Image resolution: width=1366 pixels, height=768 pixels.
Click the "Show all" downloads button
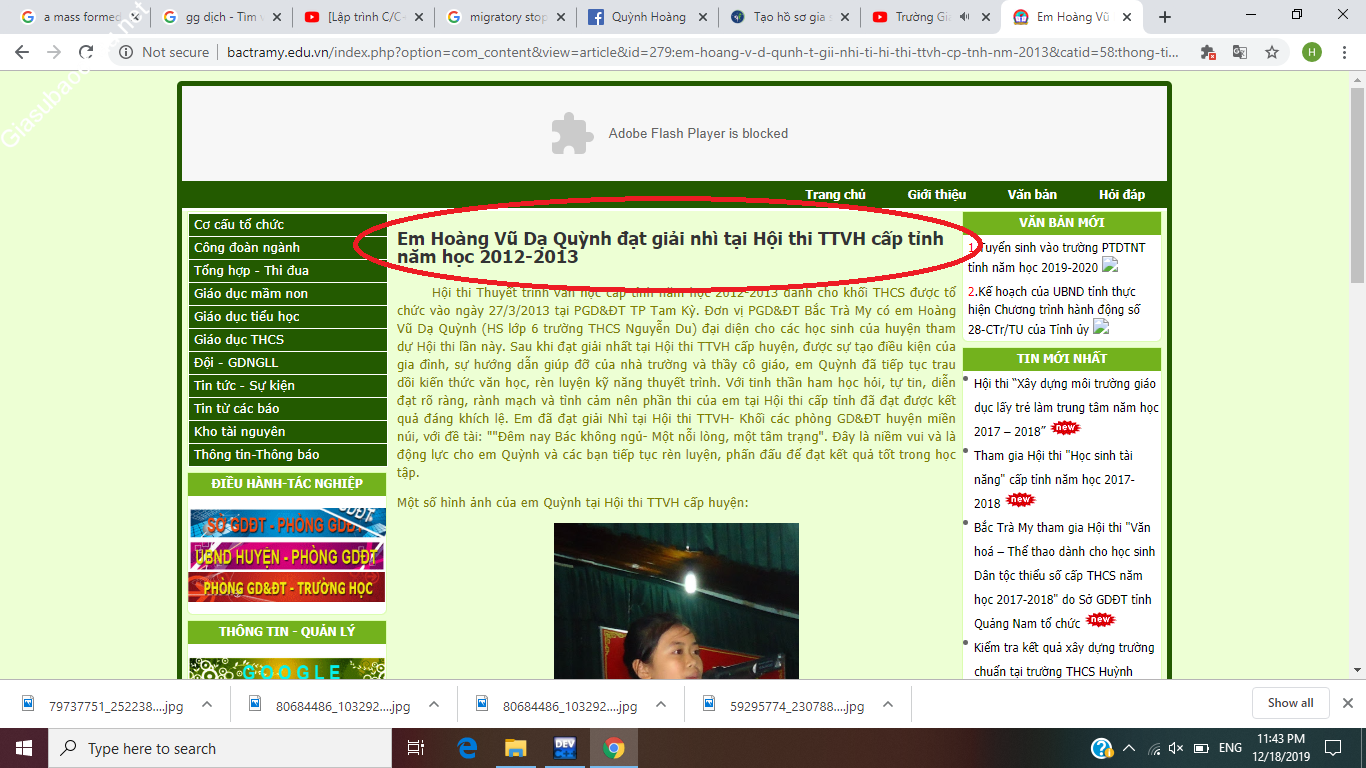click(1290, 703)
